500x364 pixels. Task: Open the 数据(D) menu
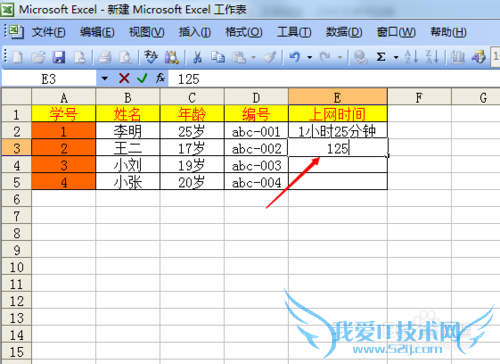pyautogui.click(x=344, y=32)
